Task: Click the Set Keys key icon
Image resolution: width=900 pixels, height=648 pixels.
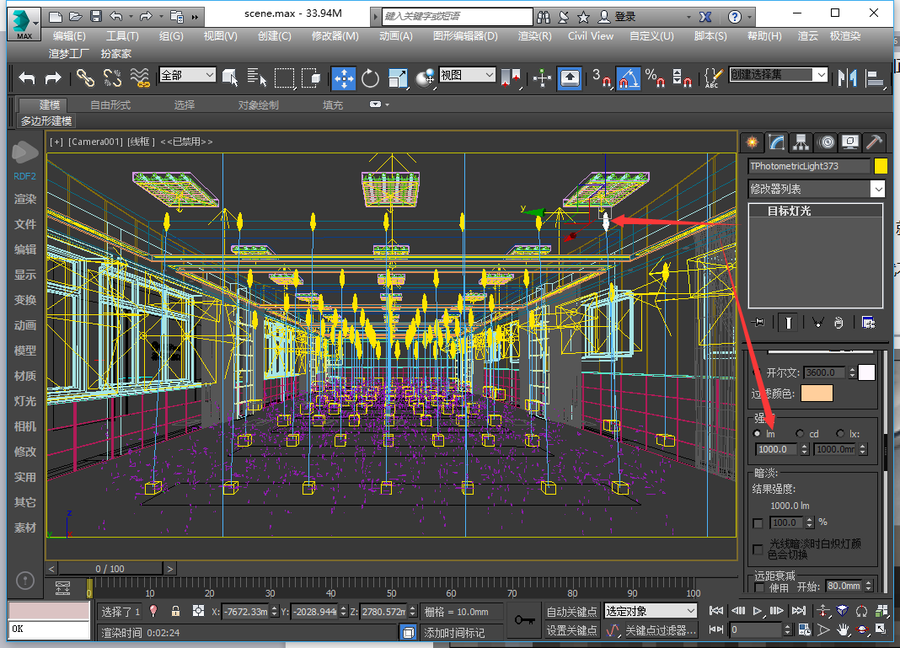Action: 524,620
